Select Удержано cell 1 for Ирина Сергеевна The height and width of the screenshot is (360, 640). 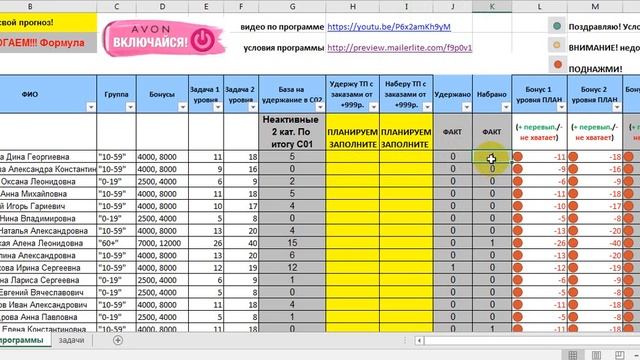(x=453, y=268)
